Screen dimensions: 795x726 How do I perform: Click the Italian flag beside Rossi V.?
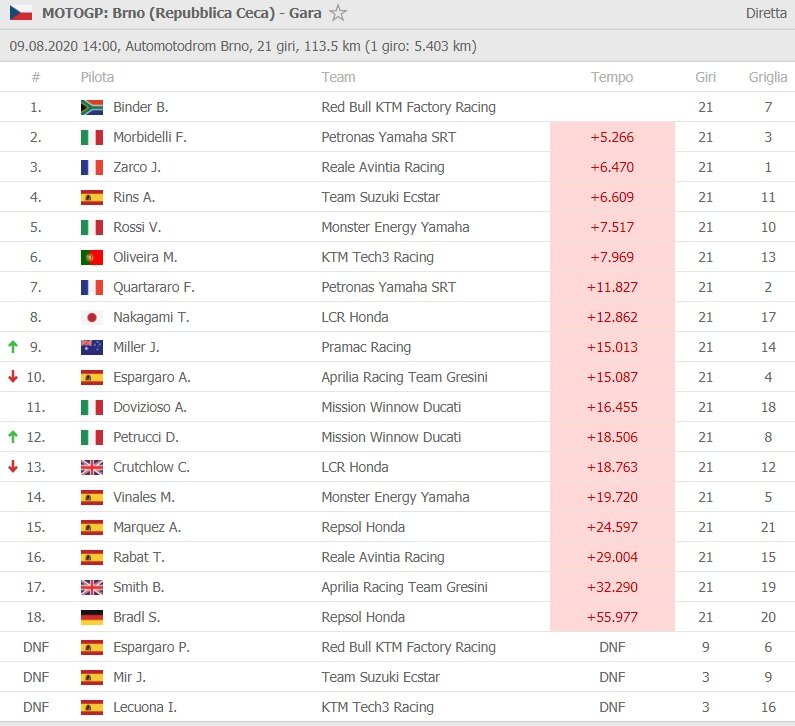click(92, 227)
